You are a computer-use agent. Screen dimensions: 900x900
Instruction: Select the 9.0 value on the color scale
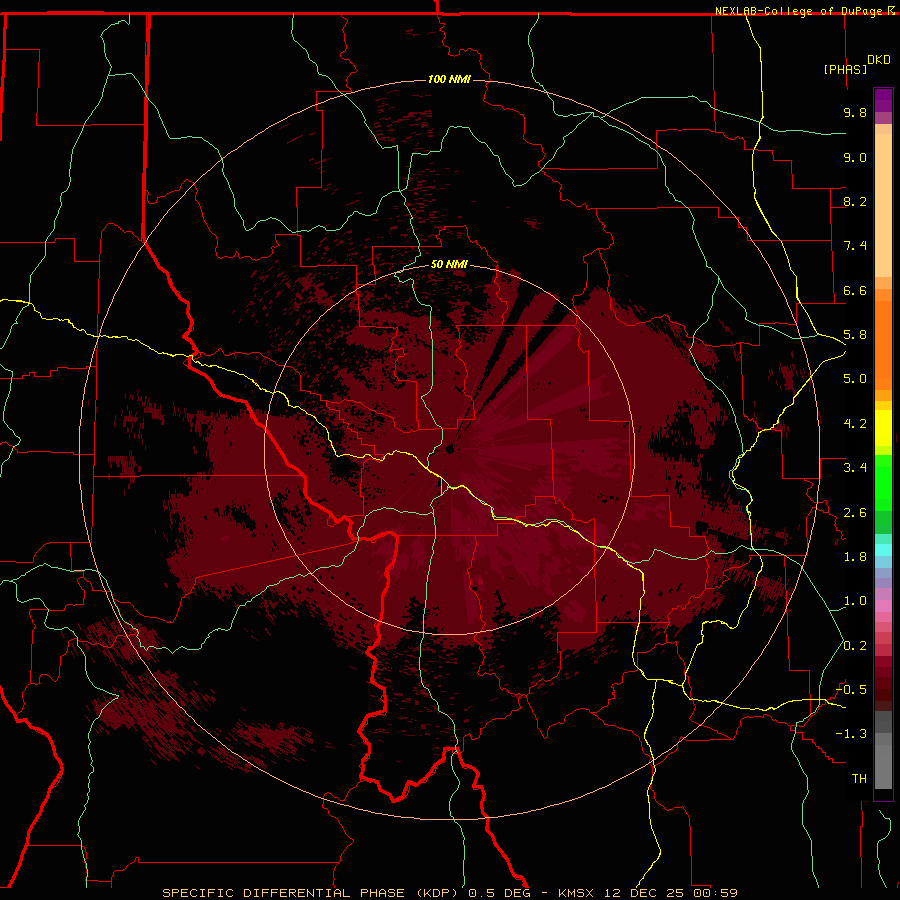855,157
